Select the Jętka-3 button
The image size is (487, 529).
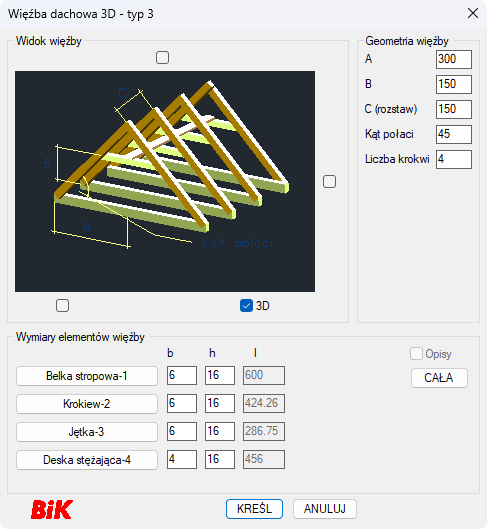87,432
